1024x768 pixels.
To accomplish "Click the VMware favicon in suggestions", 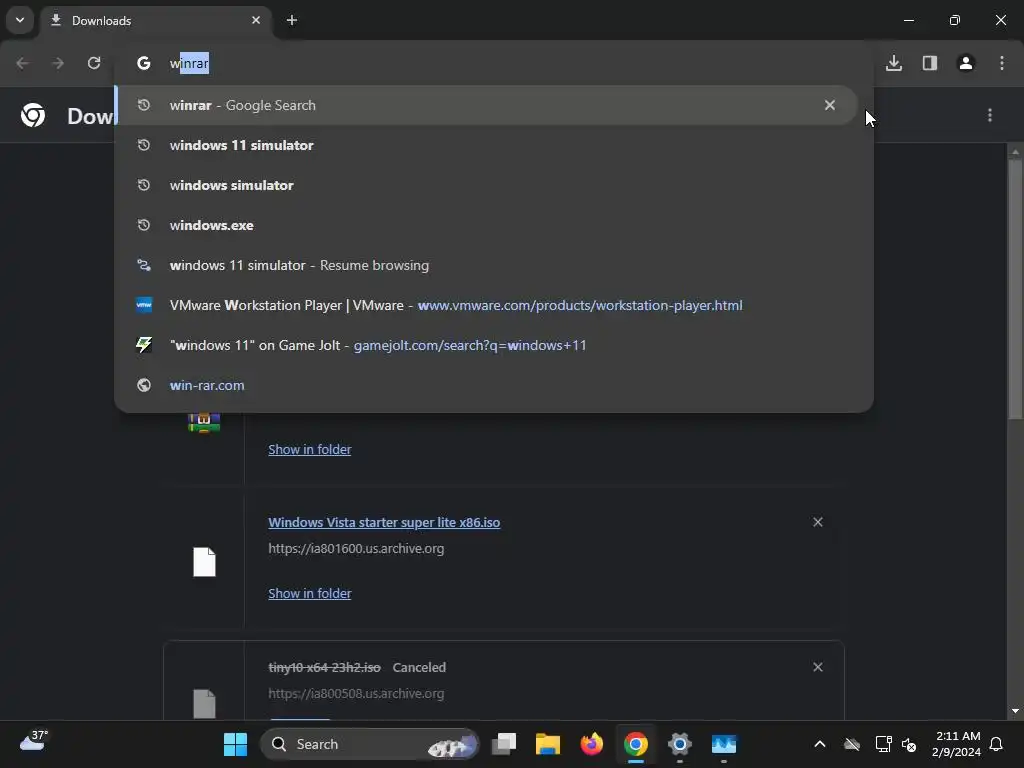I will (144, 305).
